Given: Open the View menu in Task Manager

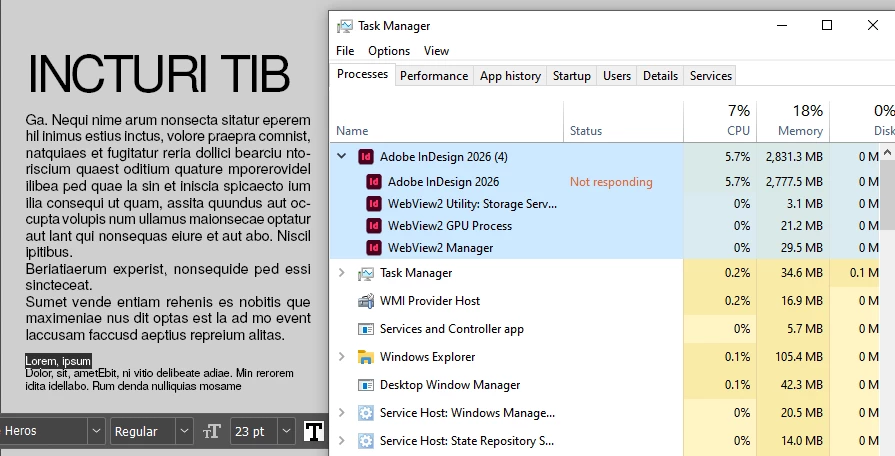Looking at the screenshot, I should (x=436, y=51).
